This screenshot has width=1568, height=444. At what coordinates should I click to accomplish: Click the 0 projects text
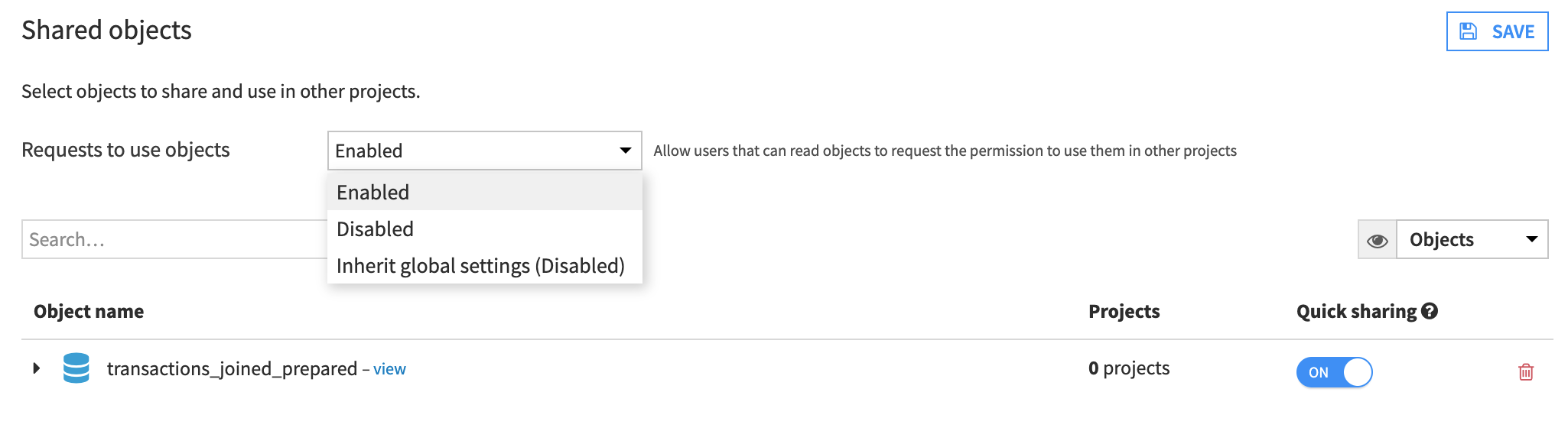click(x=1129, y=368)
